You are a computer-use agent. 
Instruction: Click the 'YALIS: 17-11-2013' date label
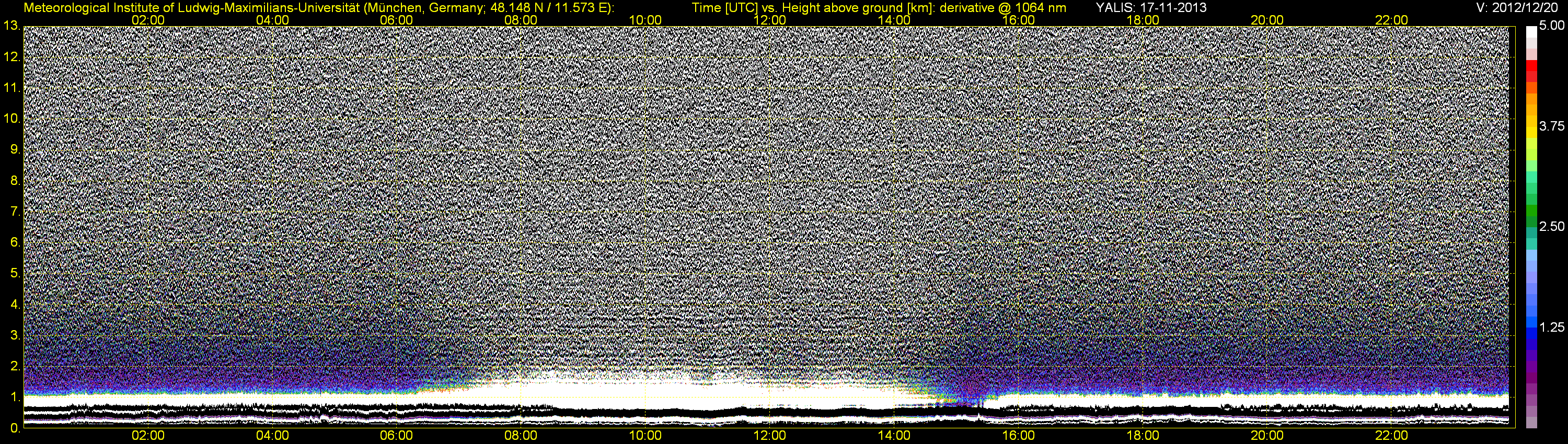pos(1151,7)
